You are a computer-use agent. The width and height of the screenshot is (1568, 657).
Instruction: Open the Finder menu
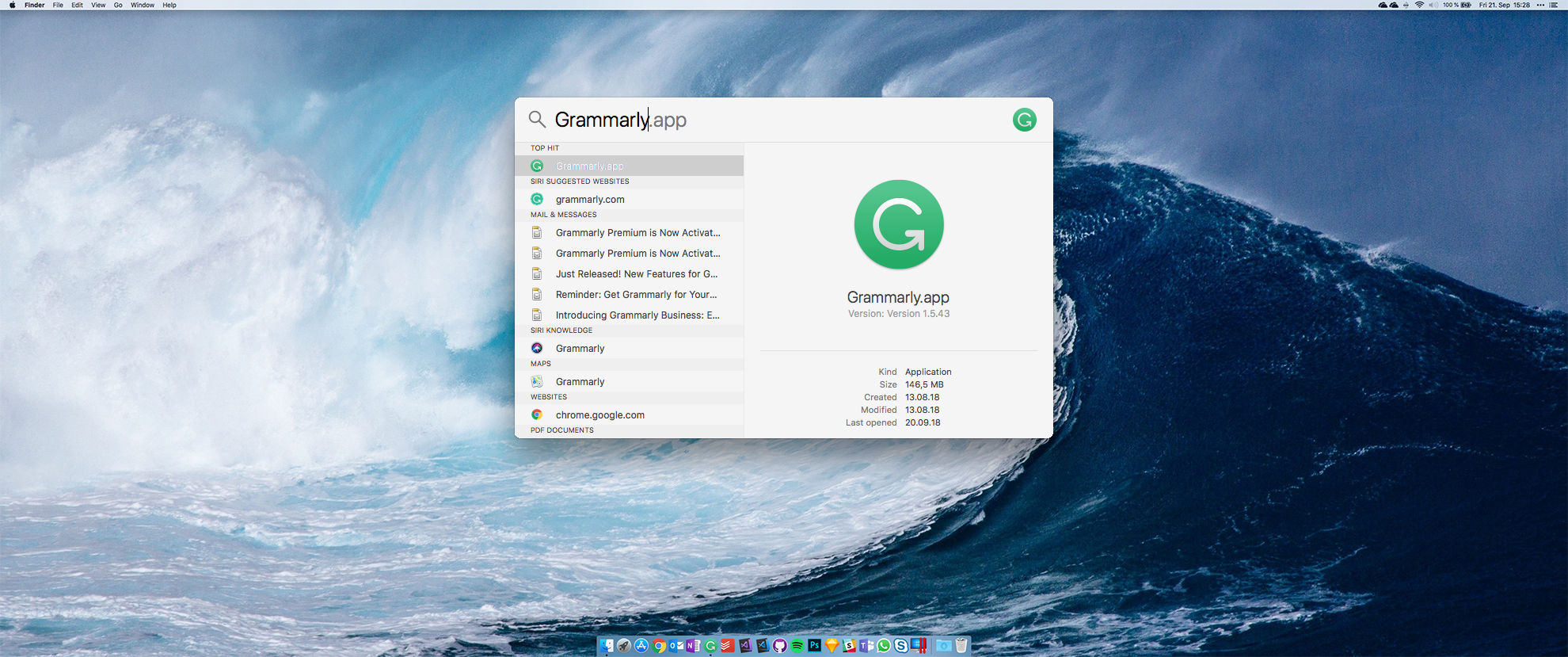[34, 5]
